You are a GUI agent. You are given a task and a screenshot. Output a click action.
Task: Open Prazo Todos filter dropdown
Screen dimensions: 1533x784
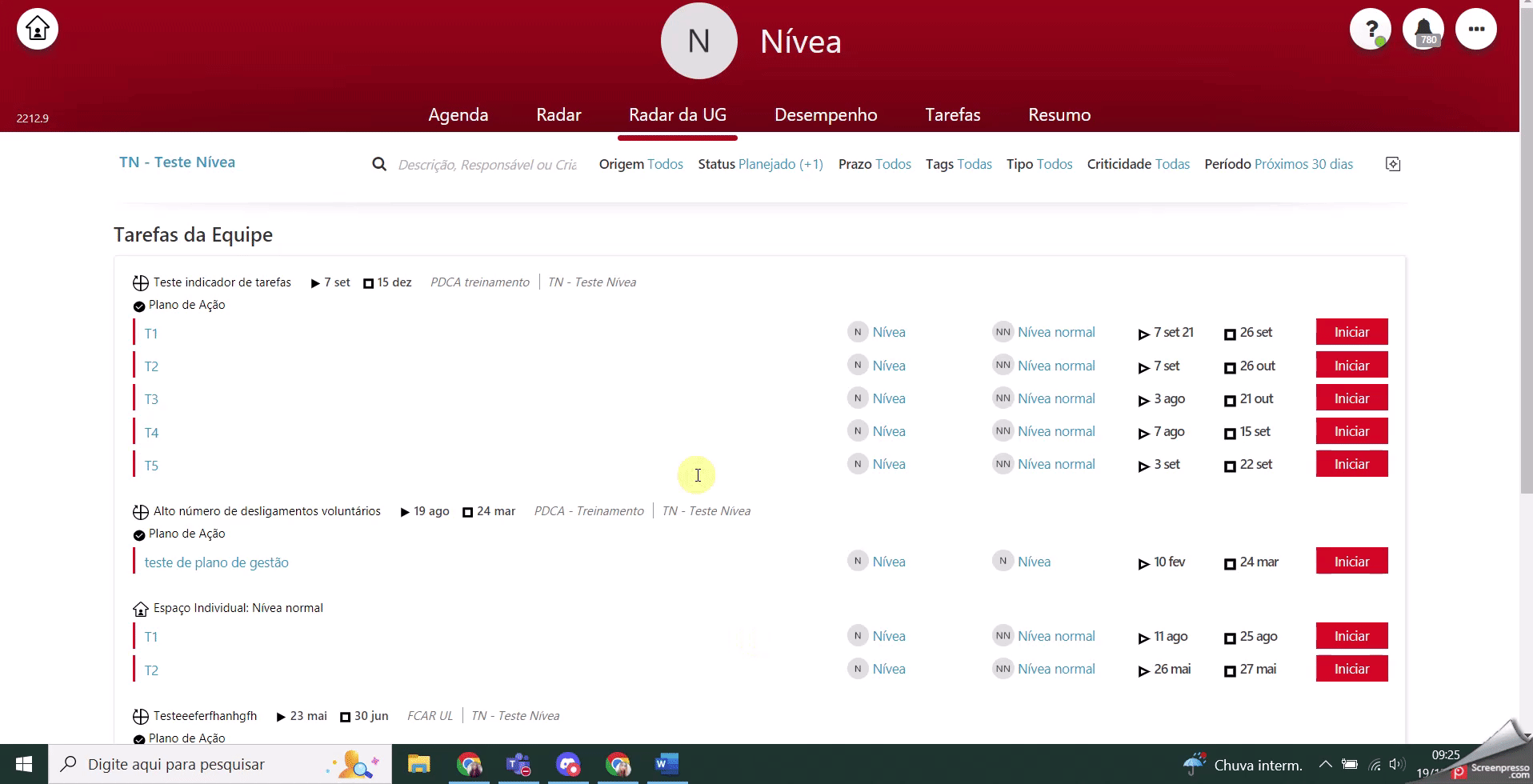[x=875, y=164]
